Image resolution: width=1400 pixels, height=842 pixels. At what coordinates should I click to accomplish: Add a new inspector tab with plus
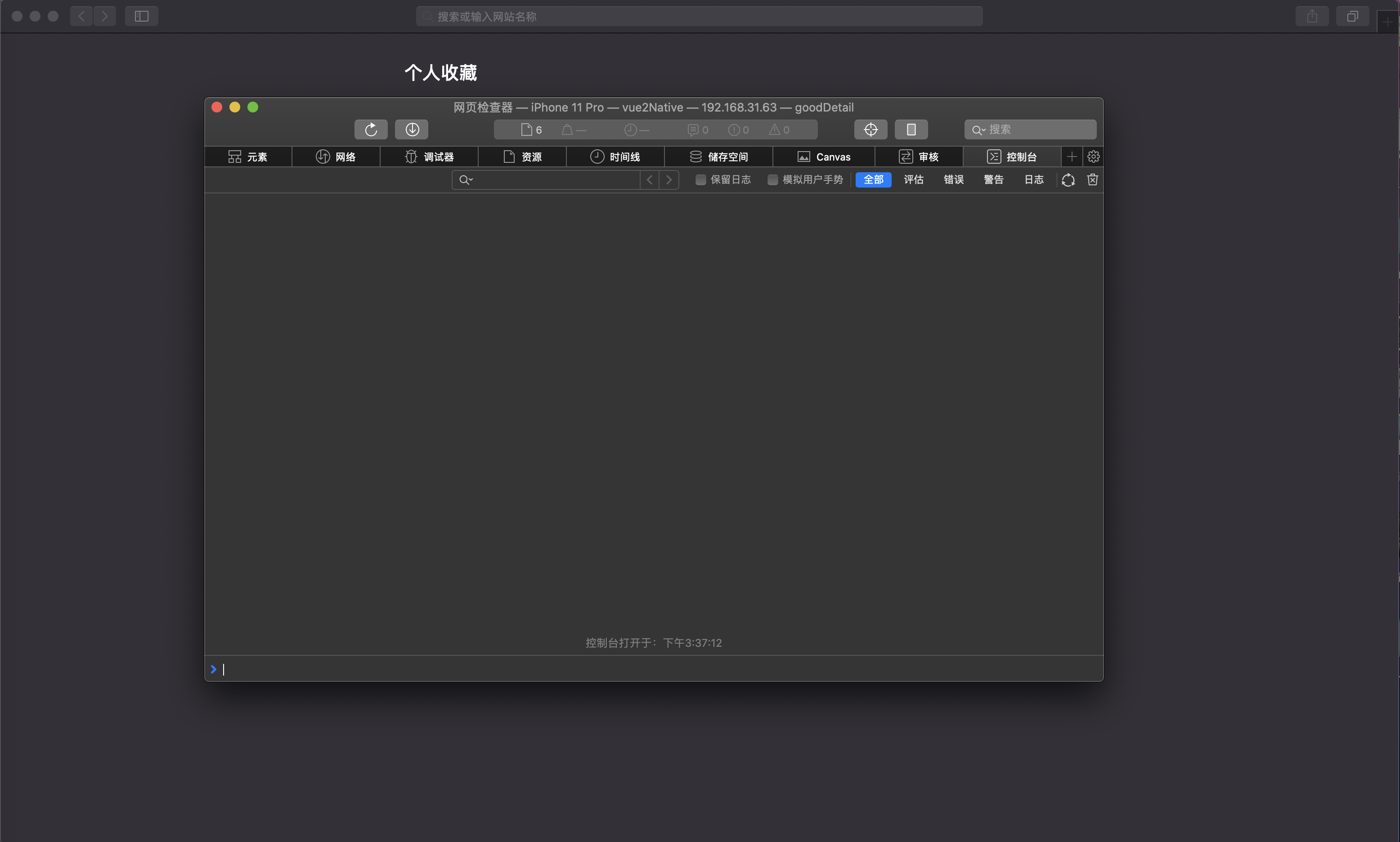(x=1072, y=157)
